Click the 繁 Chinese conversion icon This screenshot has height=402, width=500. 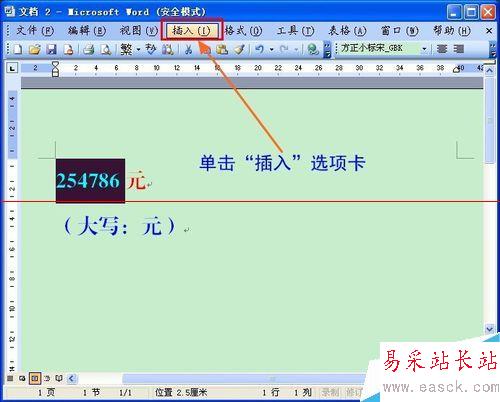tap(126, 49)
